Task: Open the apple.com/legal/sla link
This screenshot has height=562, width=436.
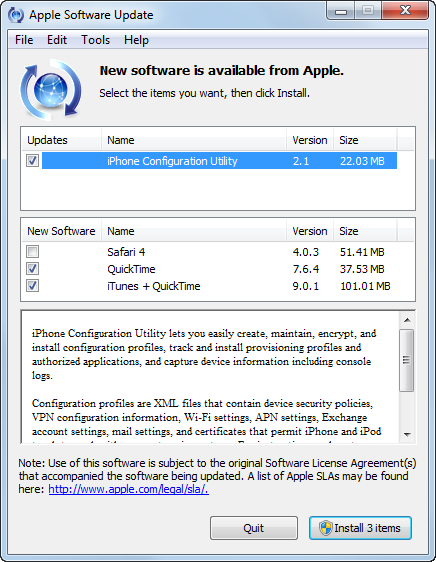Action: coord(128,489)
